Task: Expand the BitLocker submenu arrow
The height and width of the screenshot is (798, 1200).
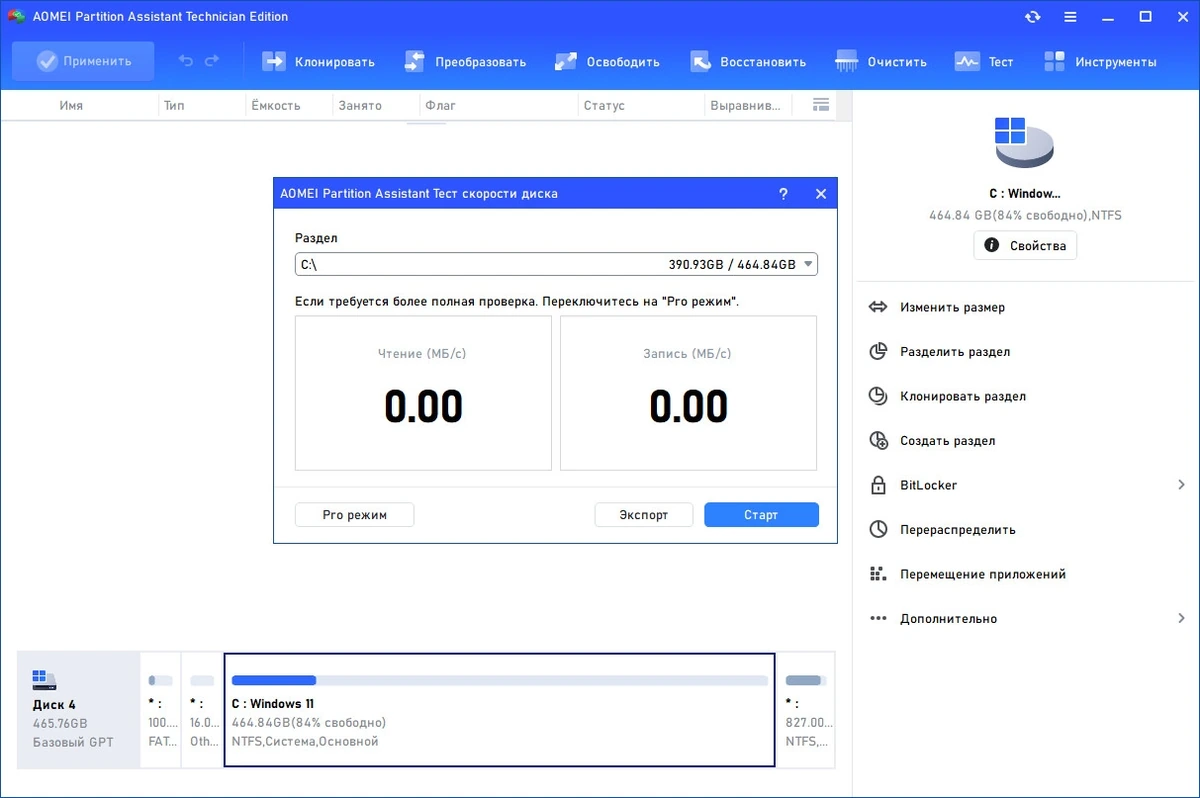Action: tap(1181, 485)
